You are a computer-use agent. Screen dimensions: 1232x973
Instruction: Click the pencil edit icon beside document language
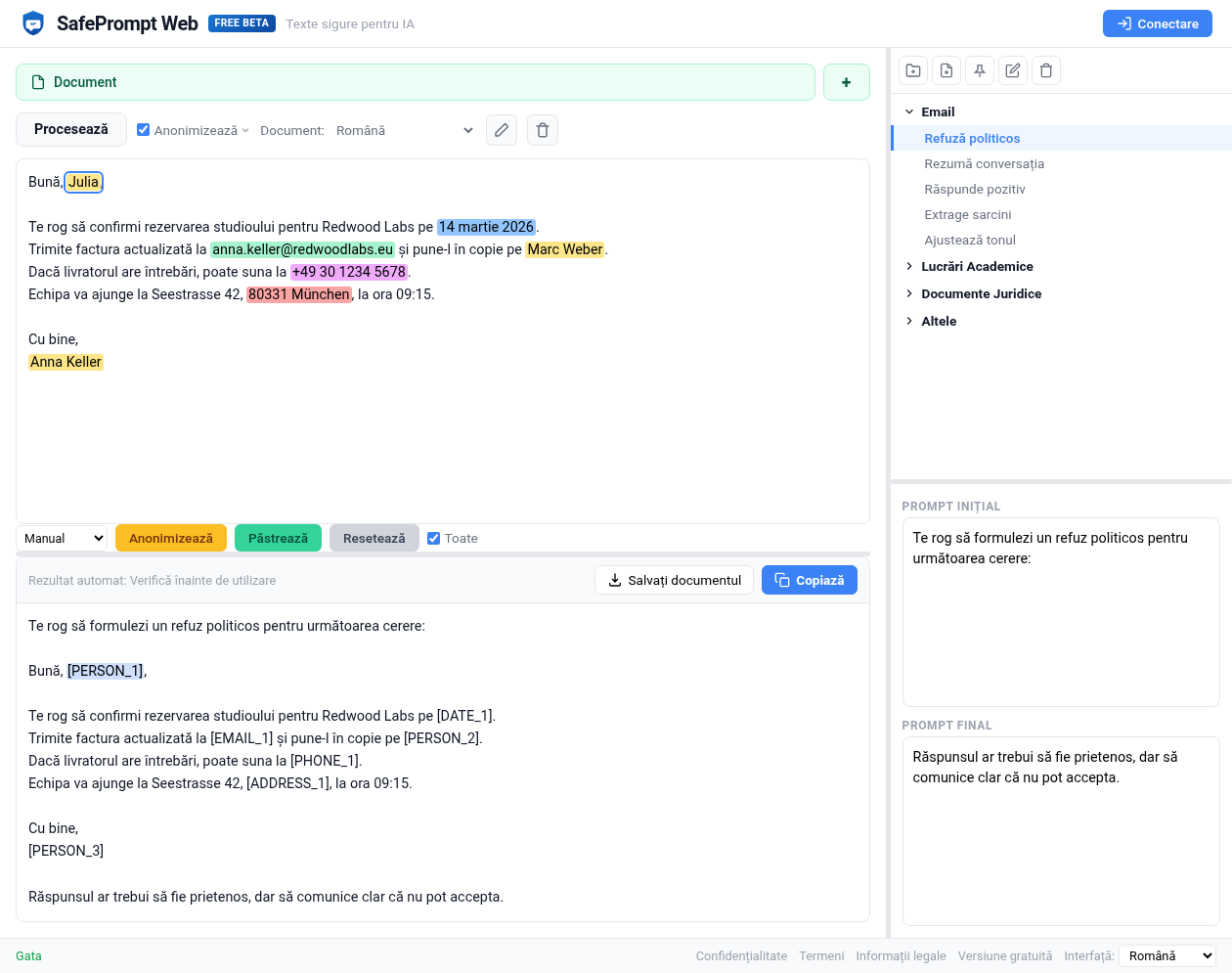[x=502, y=130]
